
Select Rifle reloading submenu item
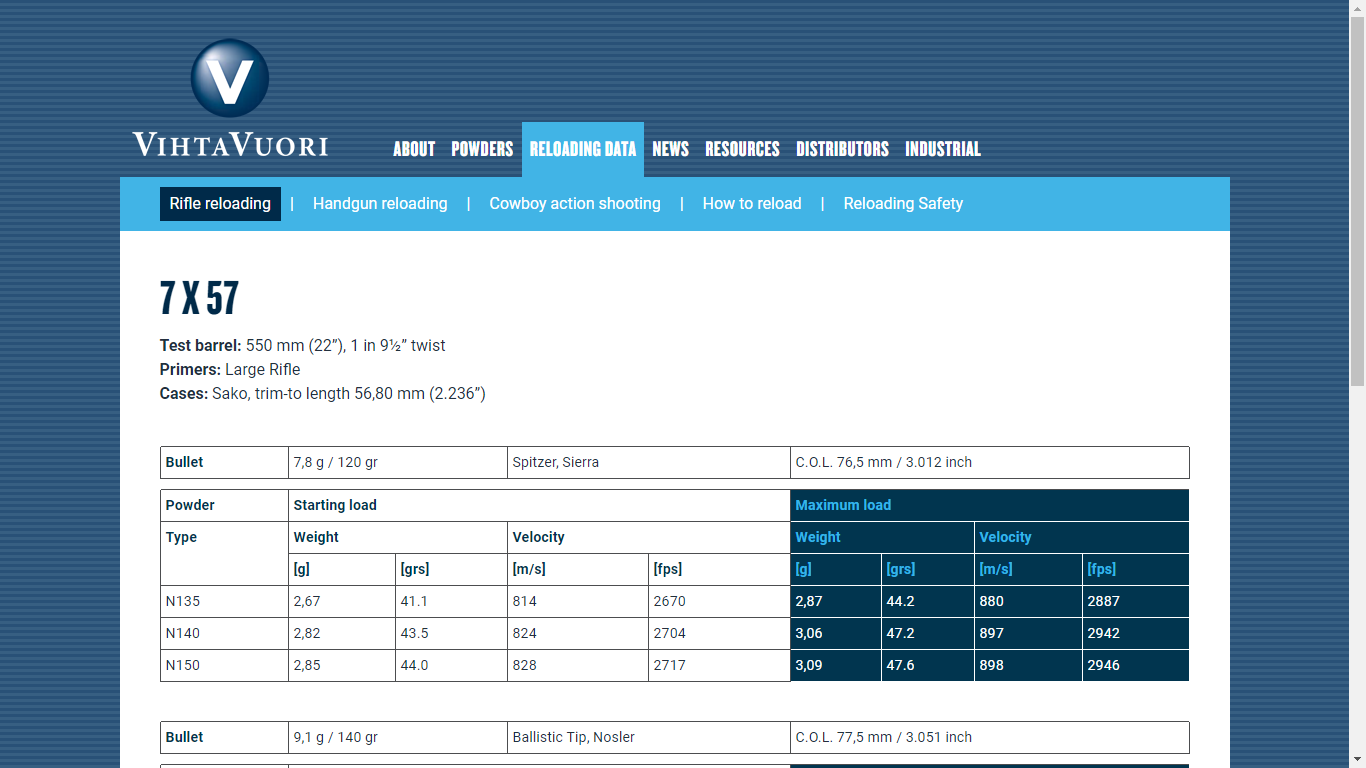click(x=220, y=204)
